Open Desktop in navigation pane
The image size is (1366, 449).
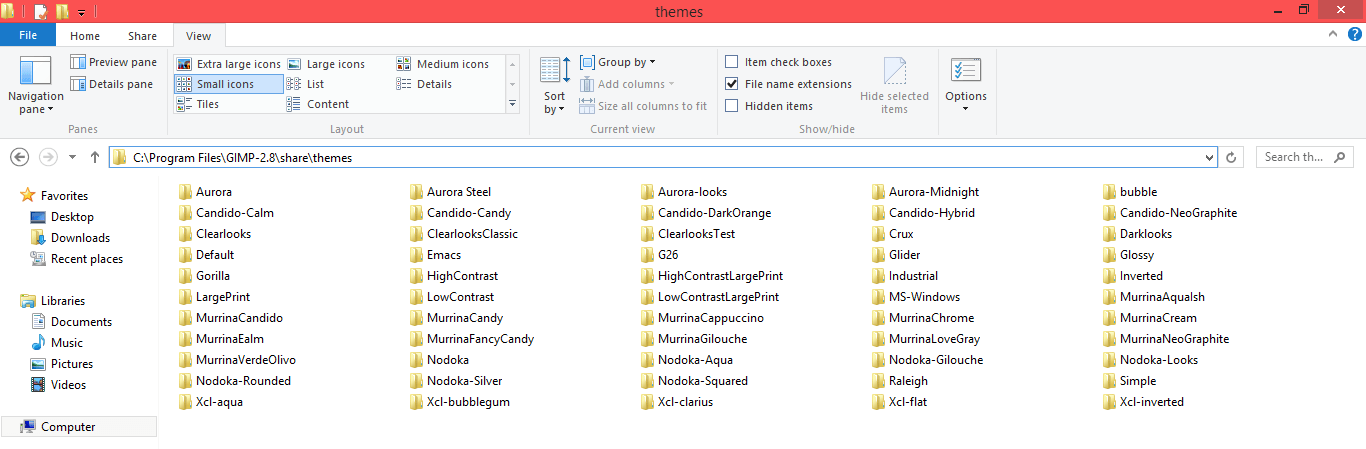(72, 217)
